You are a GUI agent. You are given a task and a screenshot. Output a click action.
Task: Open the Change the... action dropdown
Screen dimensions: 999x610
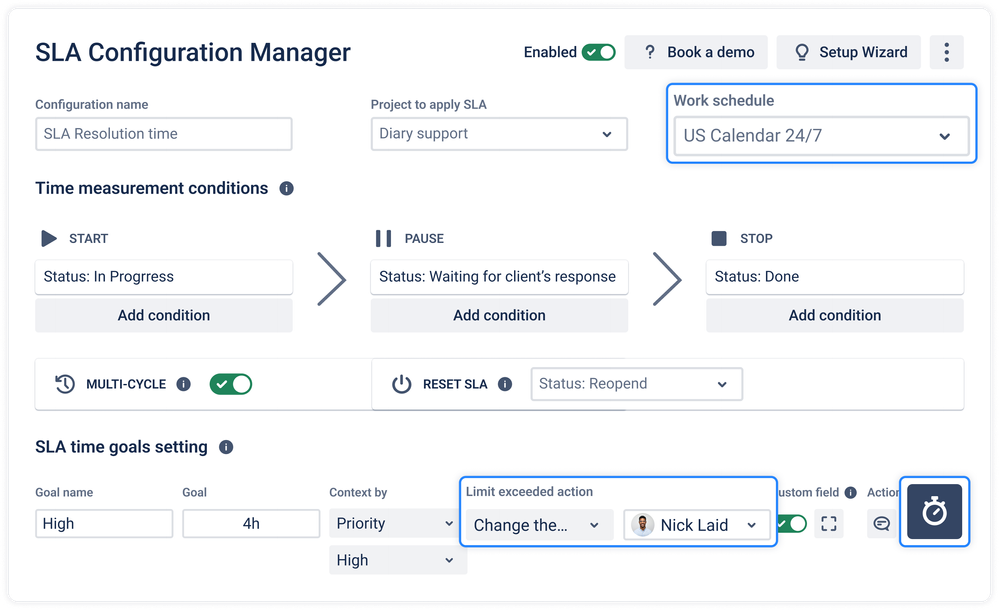[539, 525]
